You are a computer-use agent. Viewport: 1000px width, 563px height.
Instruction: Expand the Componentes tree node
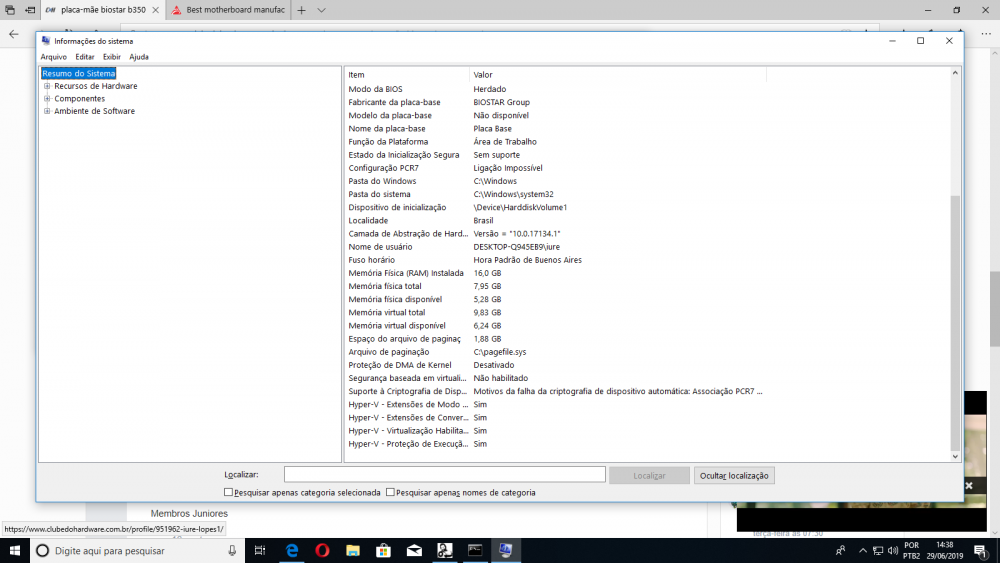[x=47, y=99]
